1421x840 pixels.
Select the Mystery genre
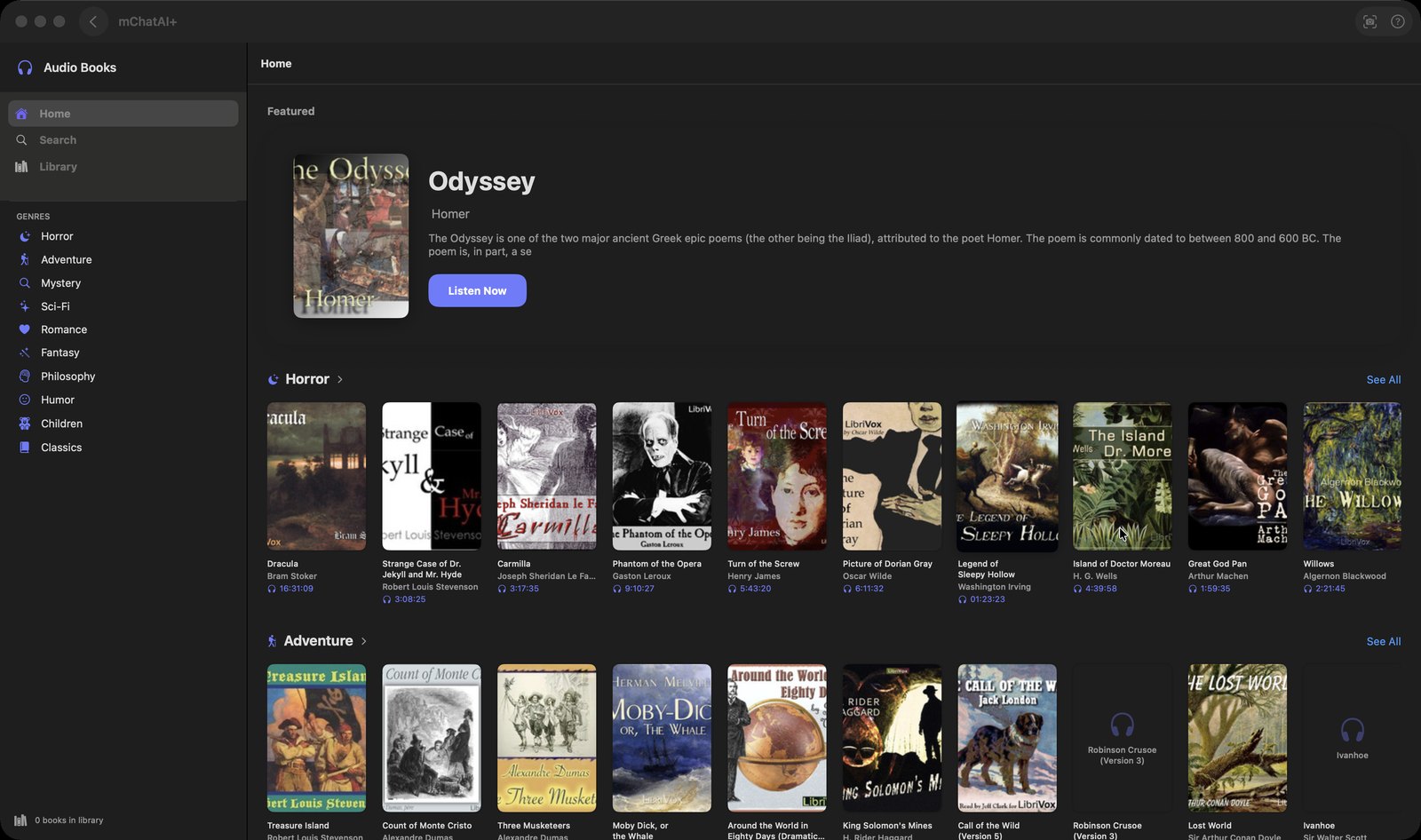coord(60,283)
